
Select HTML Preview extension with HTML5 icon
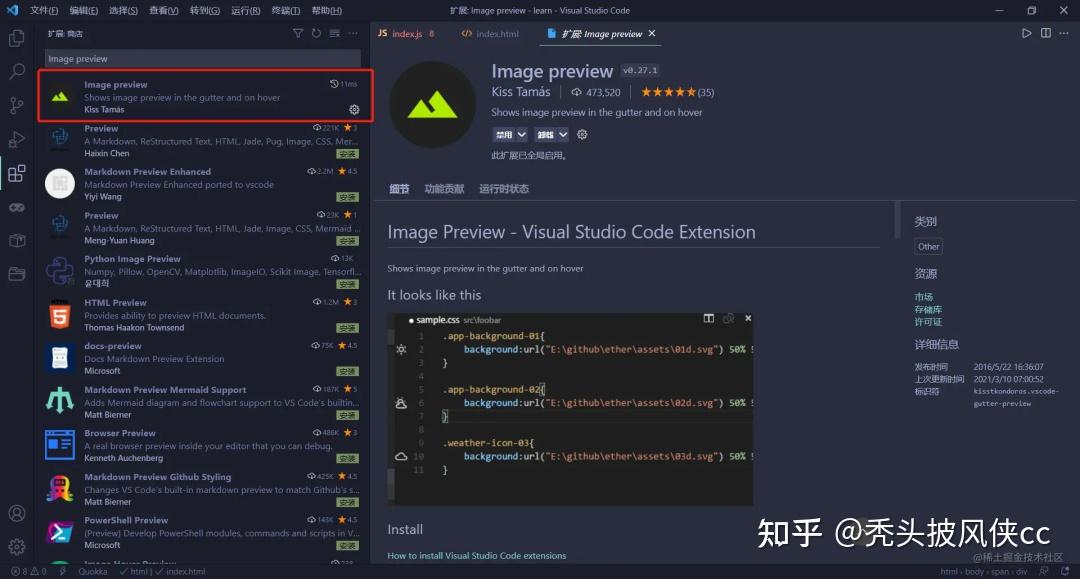click(x=203, y=315)
